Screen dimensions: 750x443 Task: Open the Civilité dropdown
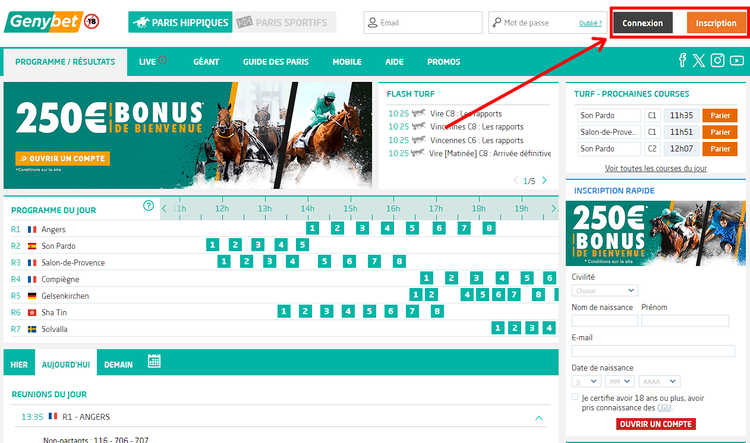click(x=605, y=291)
